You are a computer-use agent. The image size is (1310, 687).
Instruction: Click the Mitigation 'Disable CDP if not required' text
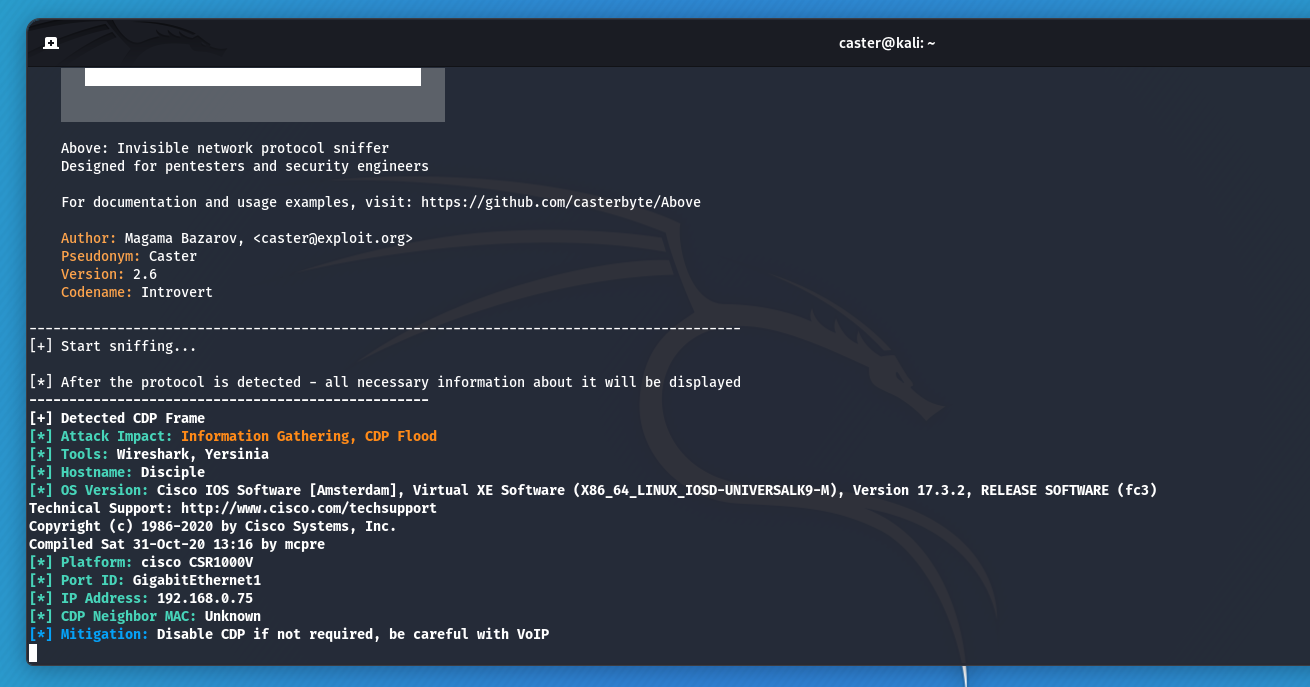click(265, 634)
